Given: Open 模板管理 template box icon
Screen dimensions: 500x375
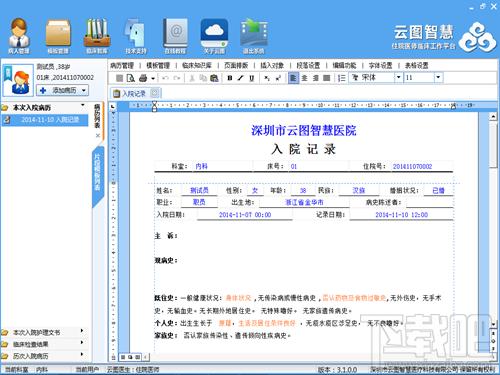Looking at the screenshot, I should pyautogui.click(x=58, y=36).
